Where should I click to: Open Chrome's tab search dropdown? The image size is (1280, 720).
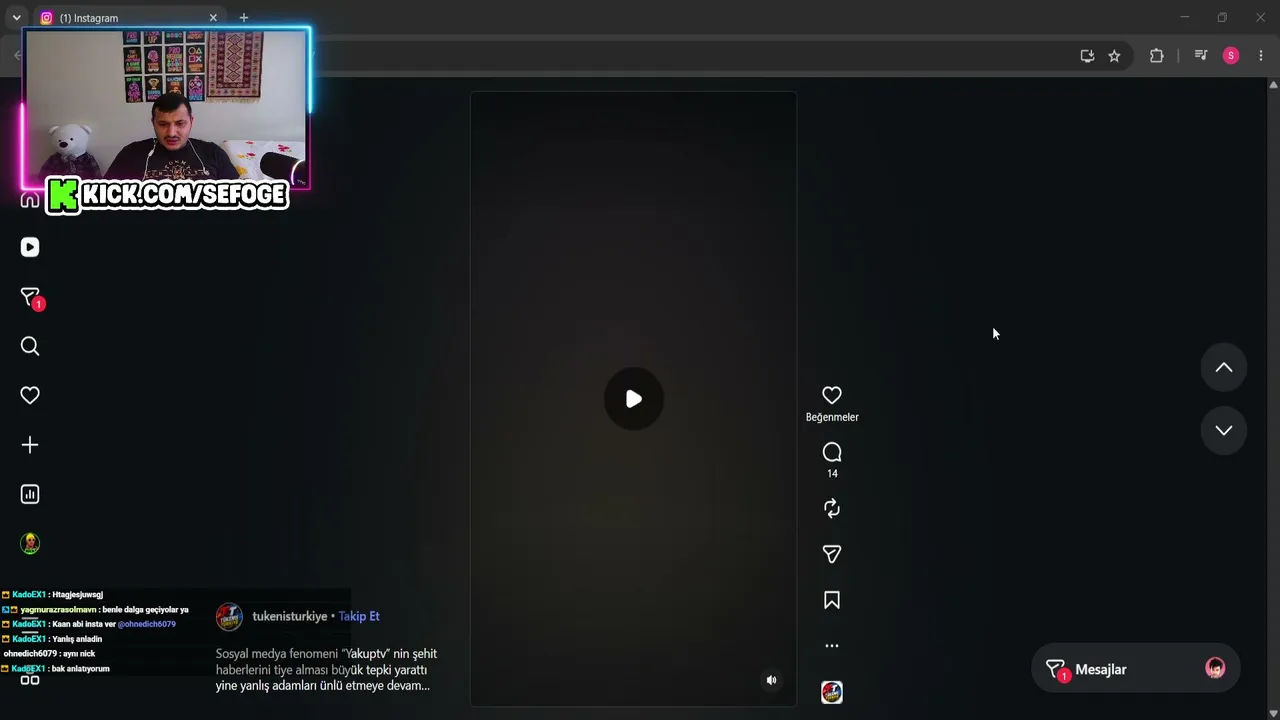coord(16,18)
